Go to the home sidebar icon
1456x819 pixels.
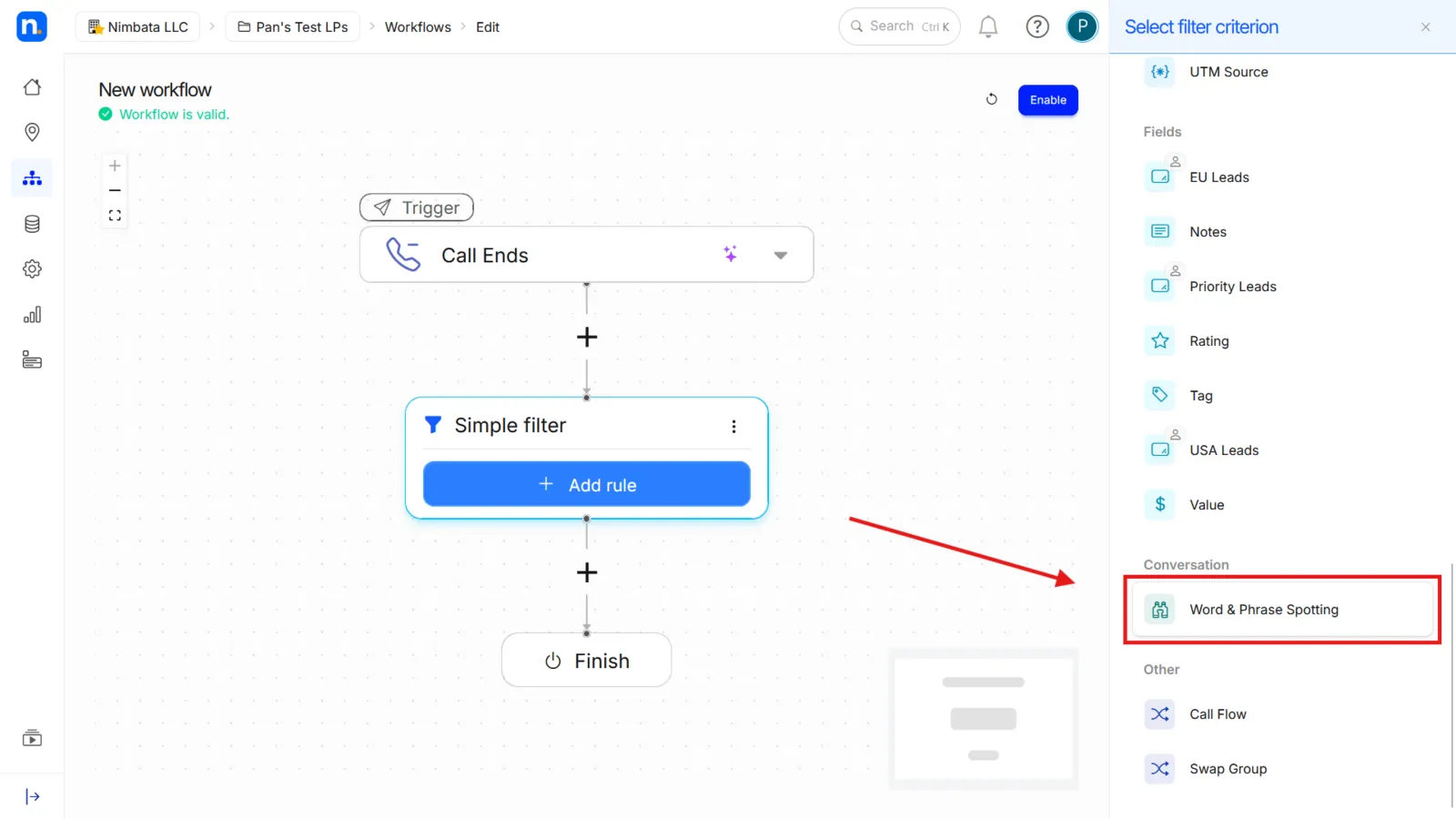32,87
